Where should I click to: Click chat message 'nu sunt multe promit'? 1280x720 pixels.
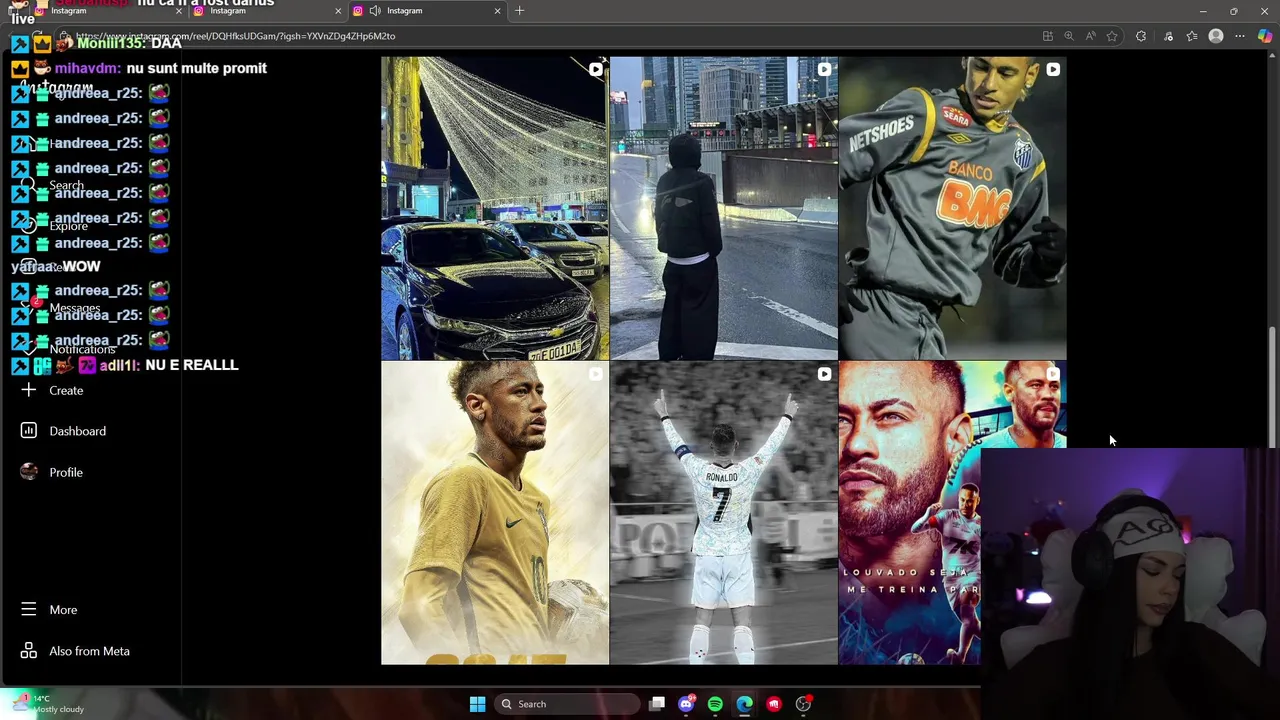tap(196, 68)
